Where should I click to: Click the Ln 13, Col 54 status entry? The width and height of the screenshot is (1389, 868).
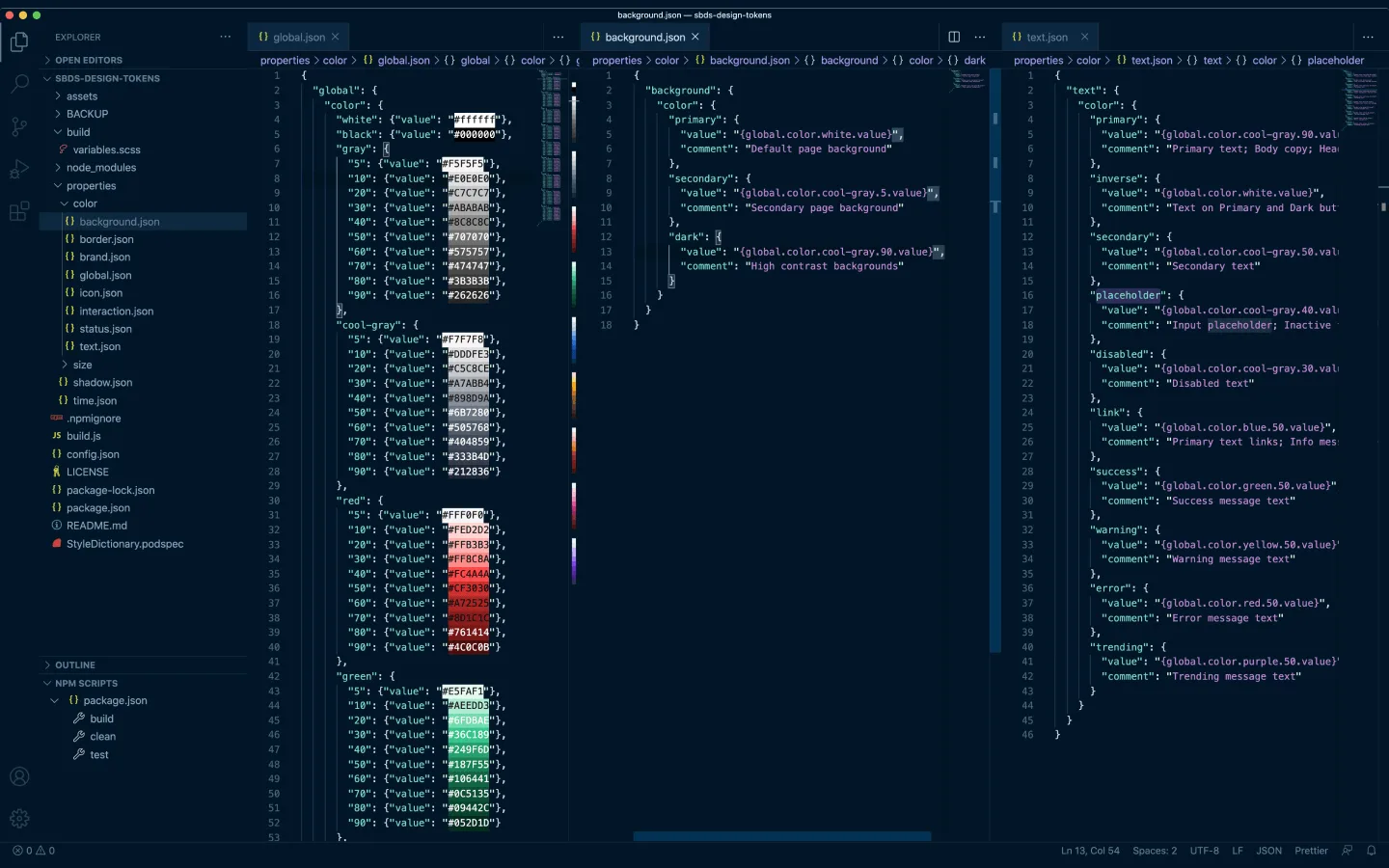(1090, 851)
